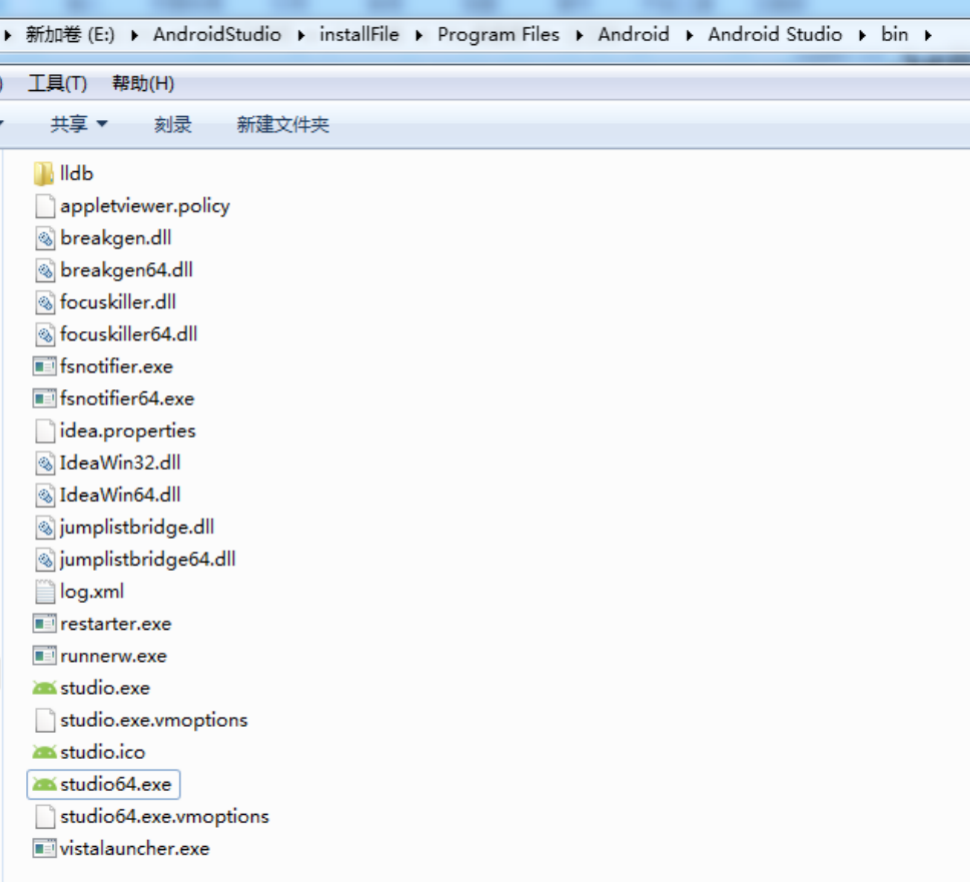Expand arrow after AndroidStudio breadcrumb
This screenshot has height=884, width=970.
click(301, 35)
